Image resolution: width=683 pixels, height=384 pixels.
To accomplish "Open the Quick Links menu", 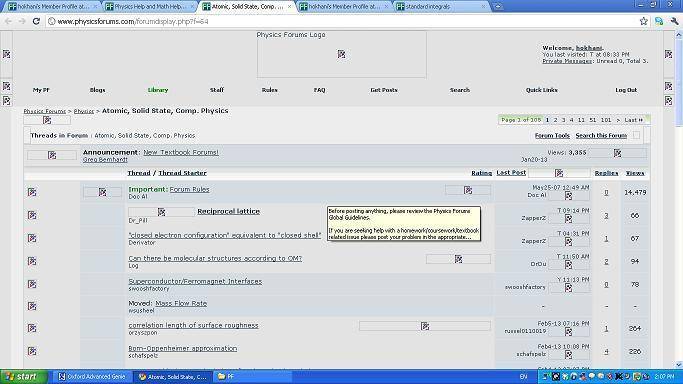I will coord(541,90).
